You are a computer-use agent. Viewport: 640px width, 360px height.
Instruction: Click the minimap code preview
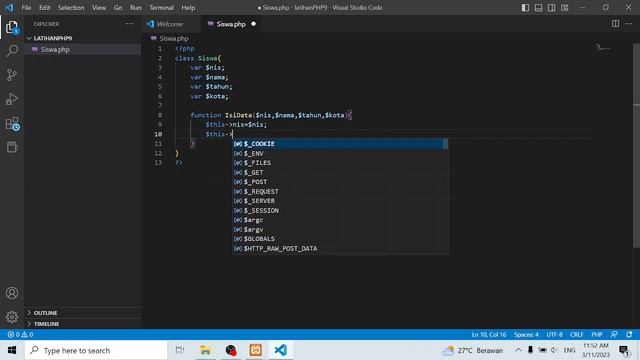603,48
